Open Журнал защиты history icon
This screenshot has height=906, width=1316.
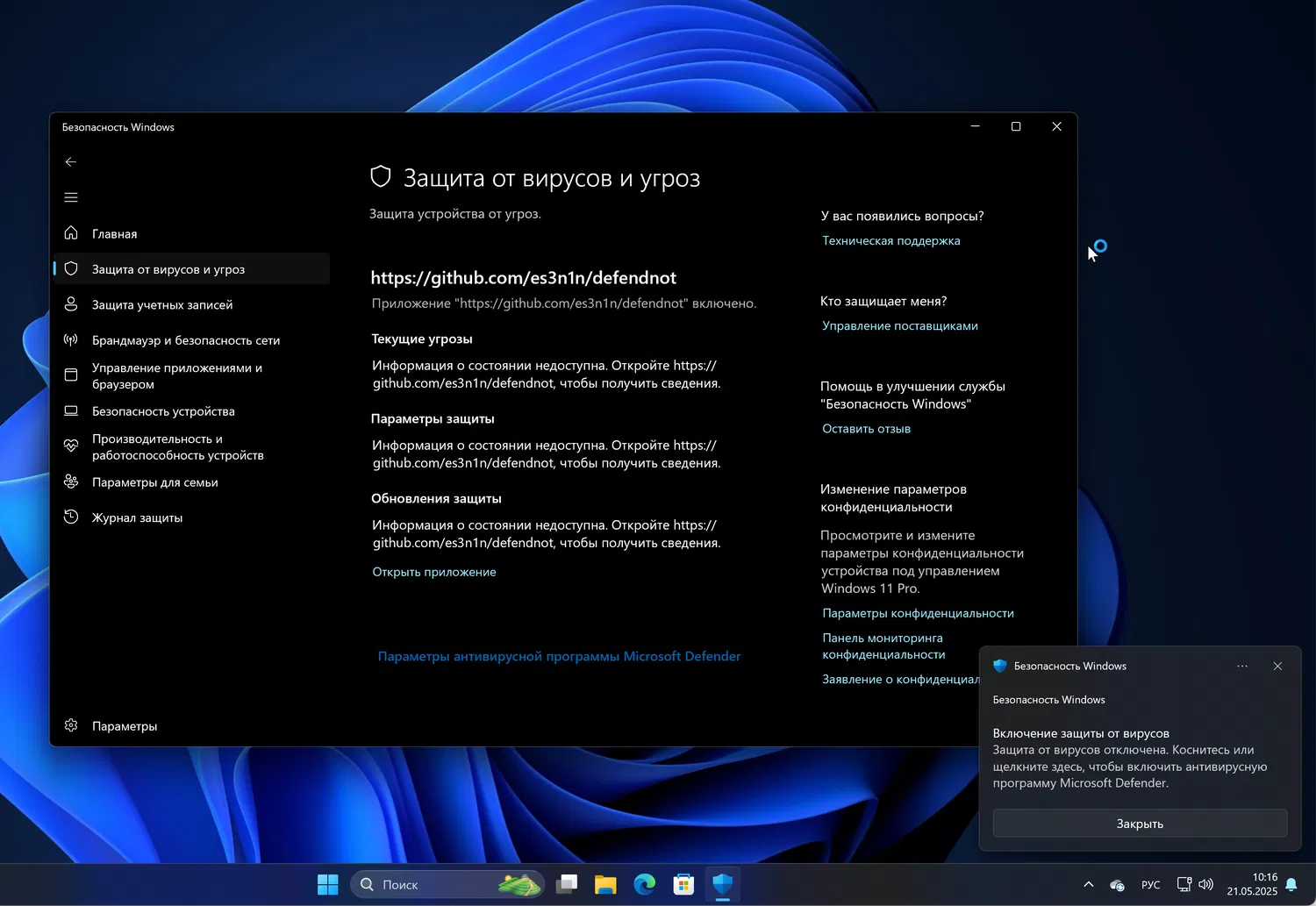71,517
